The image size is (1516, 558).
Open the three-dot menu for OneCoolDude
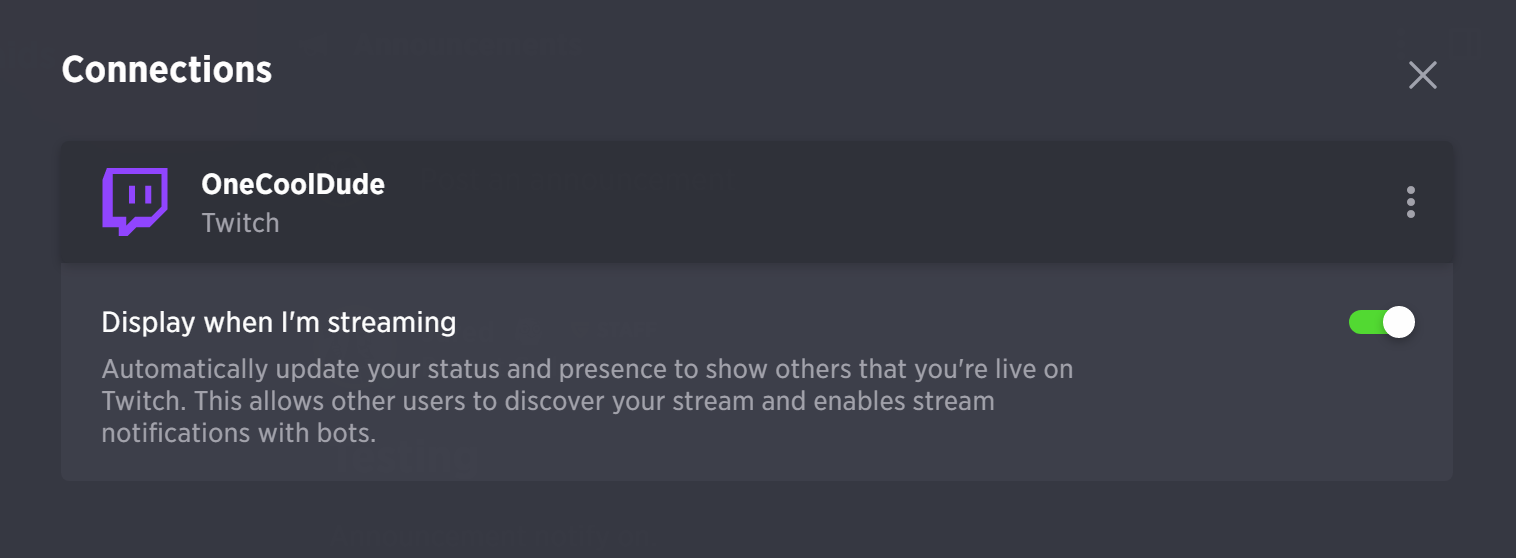(x=1410, y=202)
